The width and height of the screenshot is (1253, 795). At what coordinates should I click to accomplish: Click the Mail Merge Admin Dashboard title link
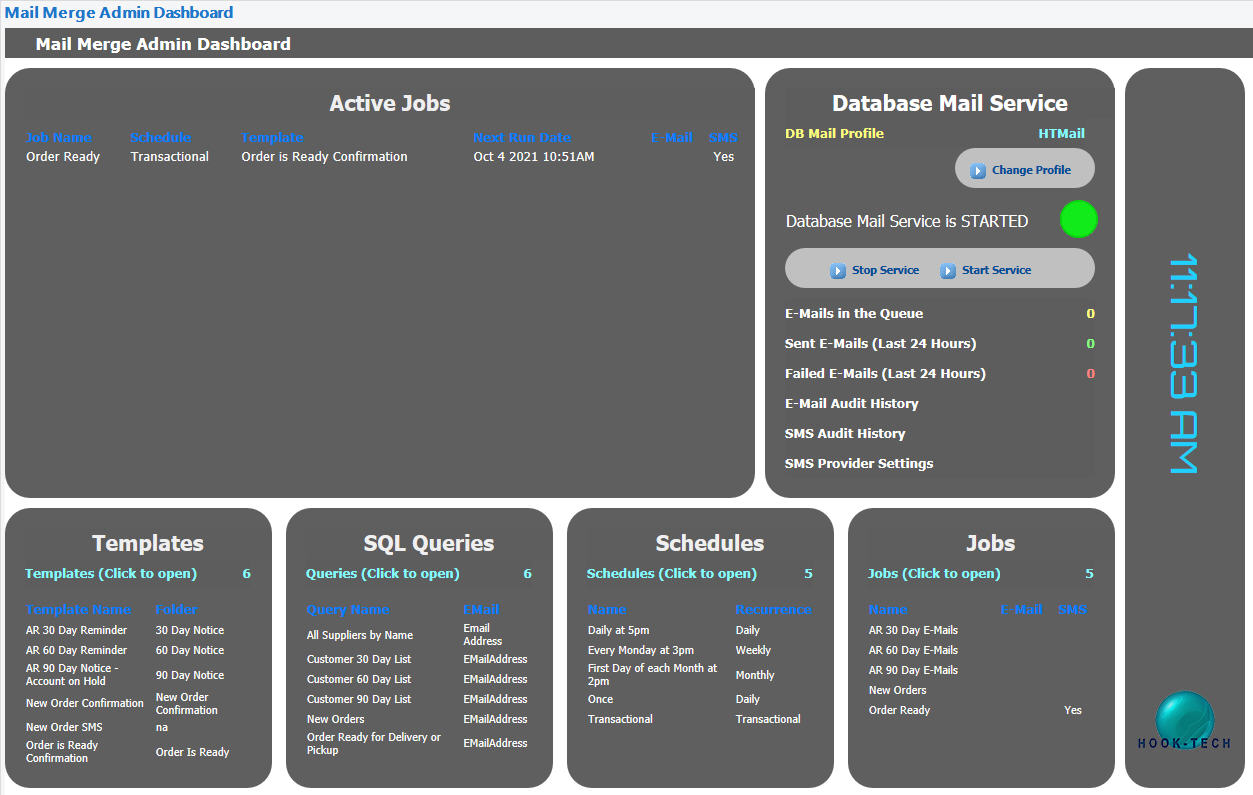119,13
